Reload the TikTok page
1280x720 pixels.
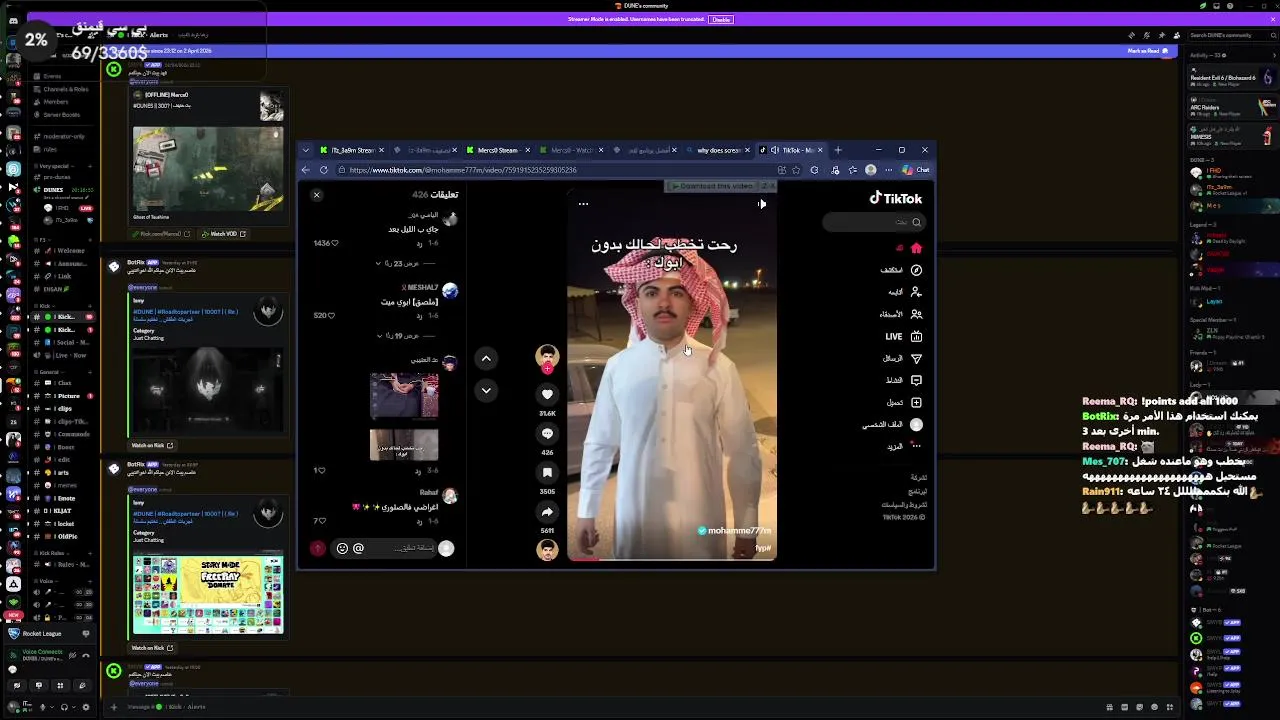(324, 170)
